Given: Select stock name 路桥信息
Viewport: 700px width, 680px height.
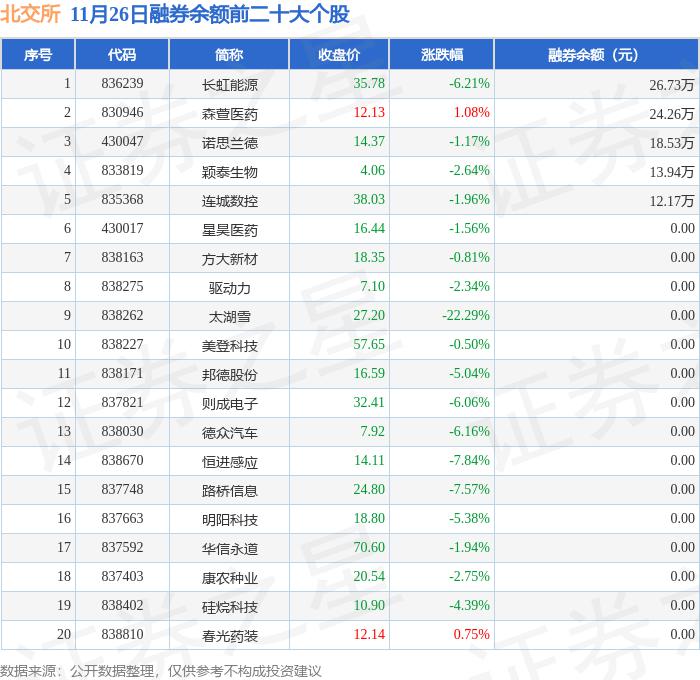Looking at the screenshot, I should [229, 491].
